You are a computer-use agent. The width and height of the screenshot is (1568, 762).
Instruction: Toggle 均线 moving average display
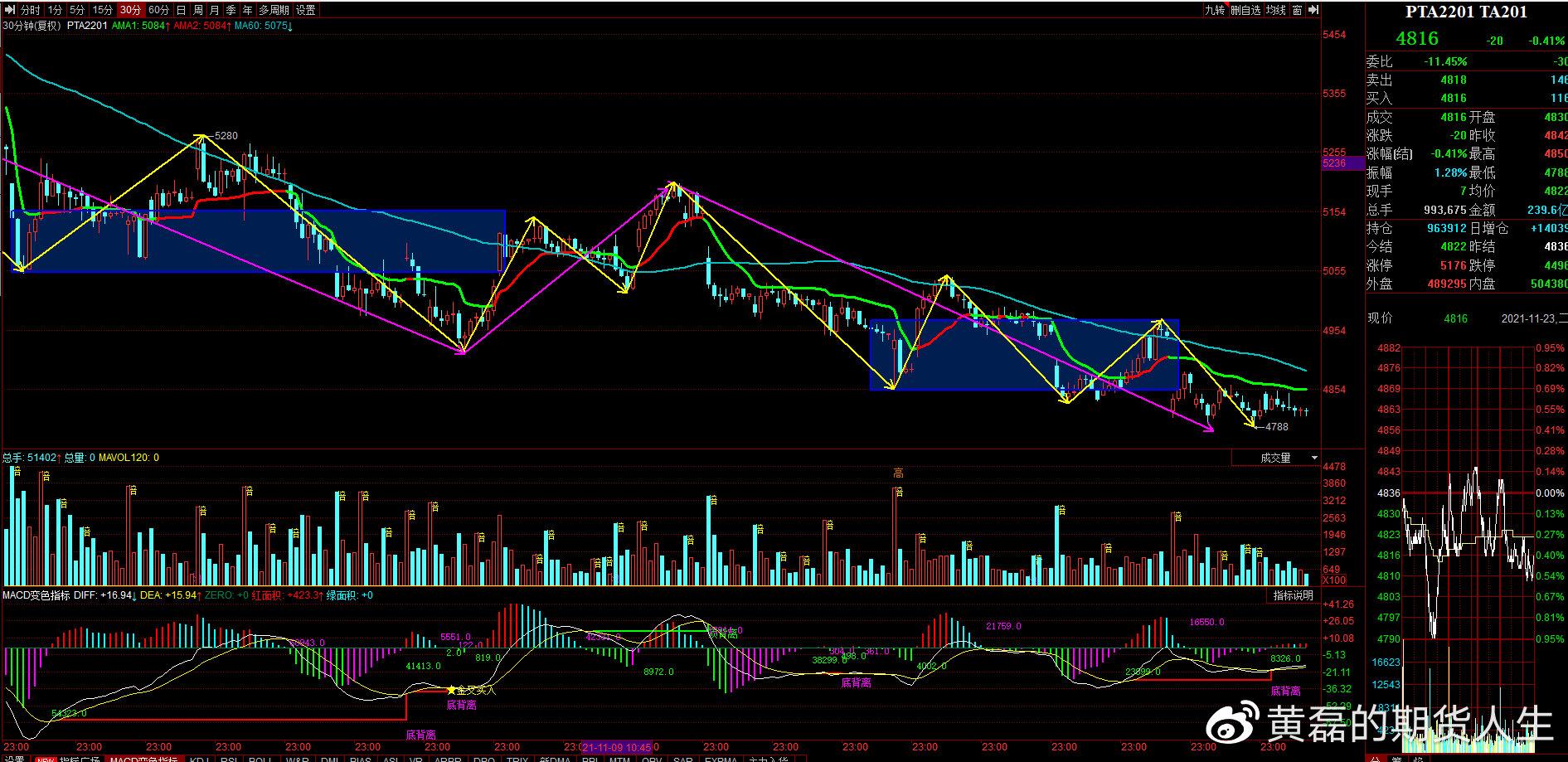(x=1276, y=10)
